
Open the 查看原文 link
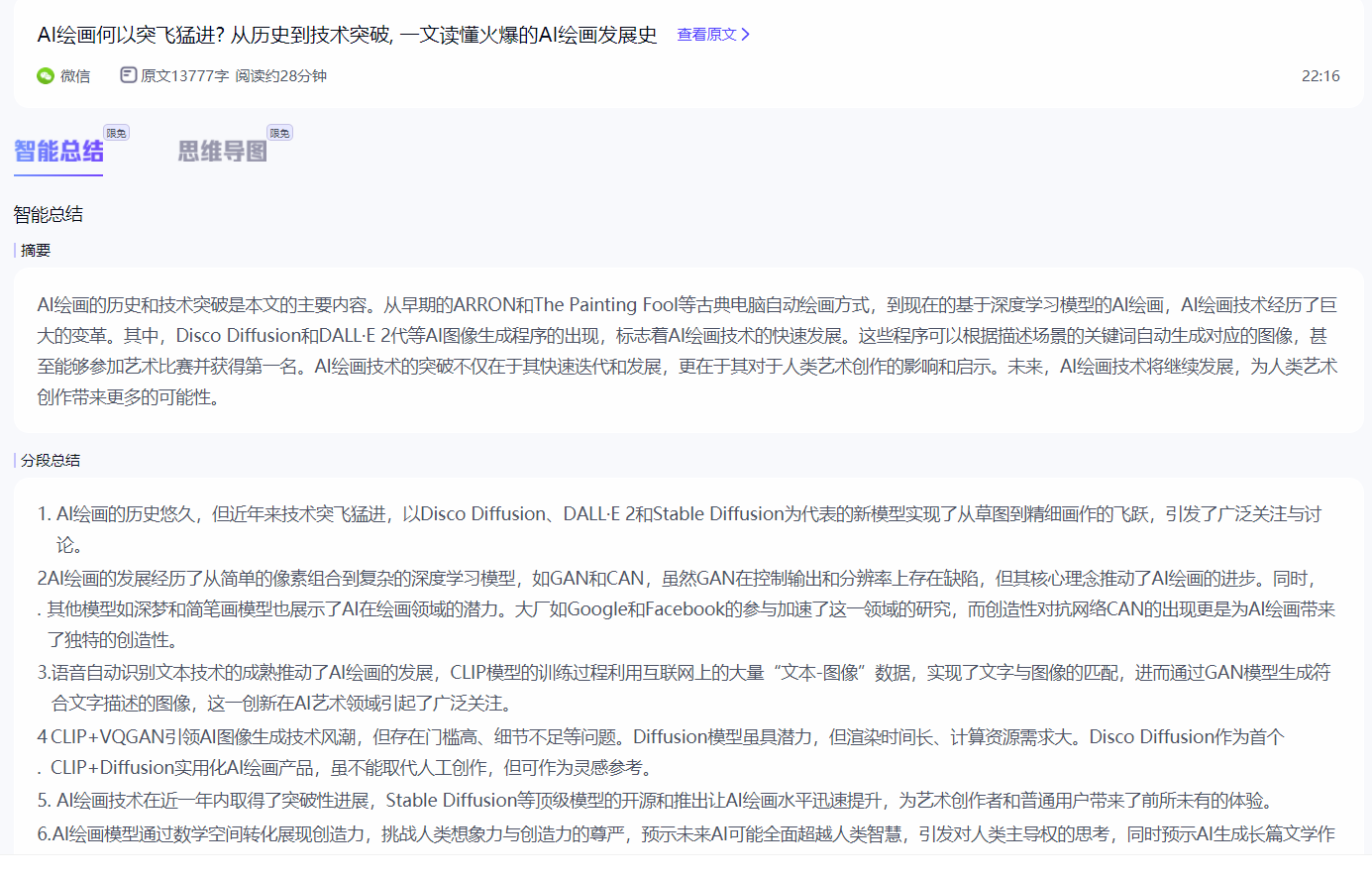click(x=706, y=35)
